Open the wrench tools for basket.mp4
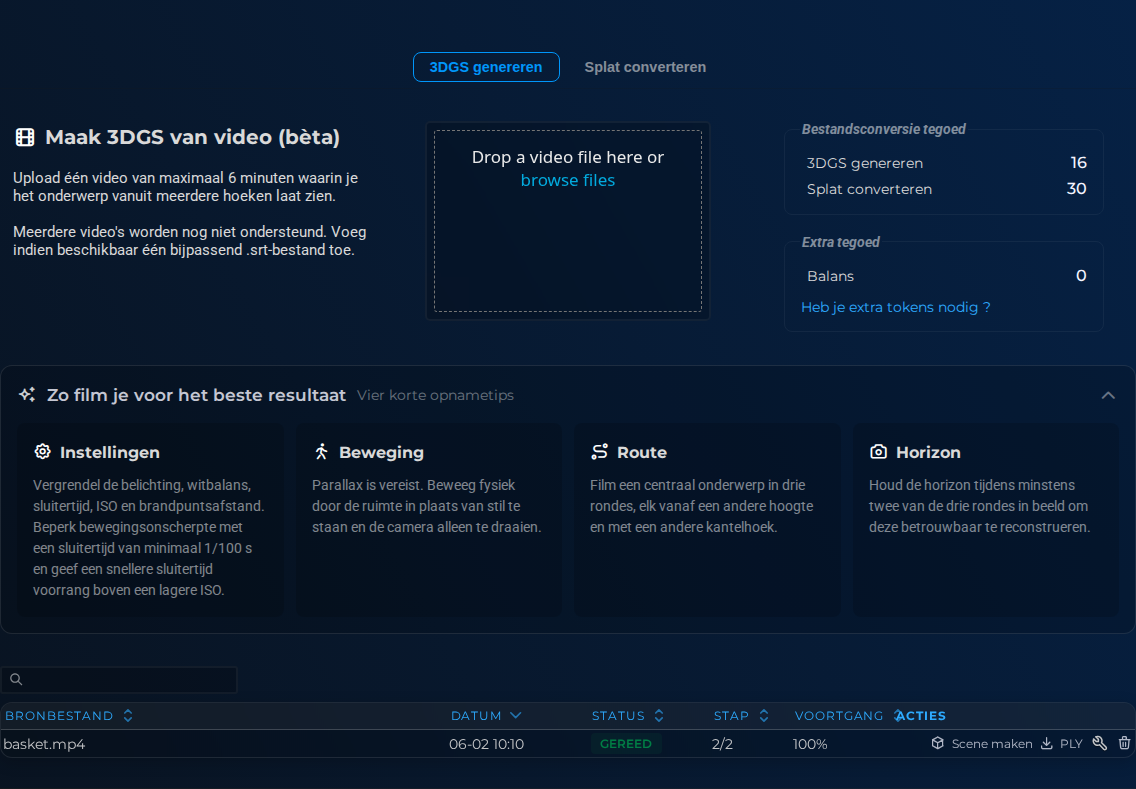This screenshot has width=1136, height=789. pos(1100,743)
